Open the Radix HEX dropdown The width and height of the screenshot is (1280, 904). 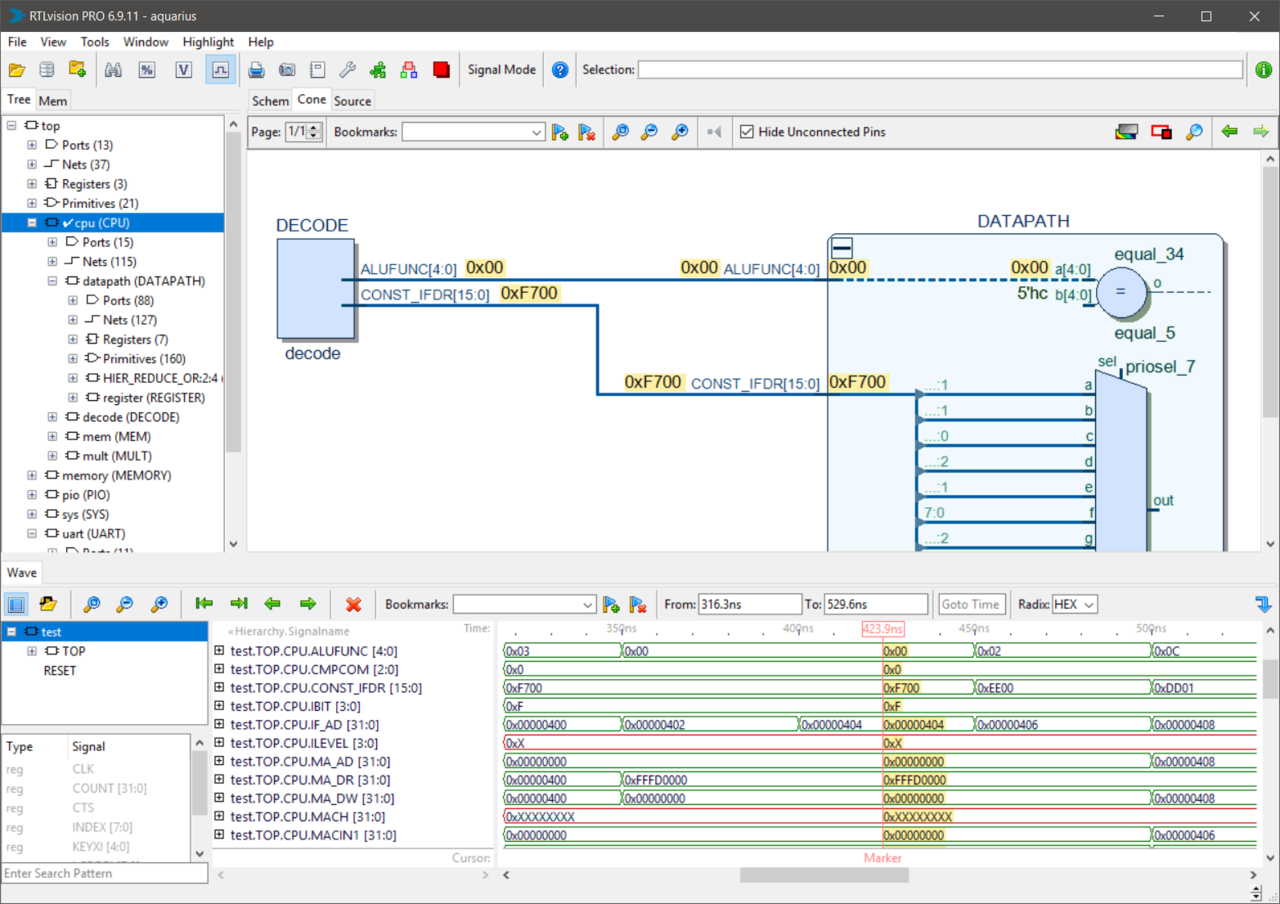1075,604
